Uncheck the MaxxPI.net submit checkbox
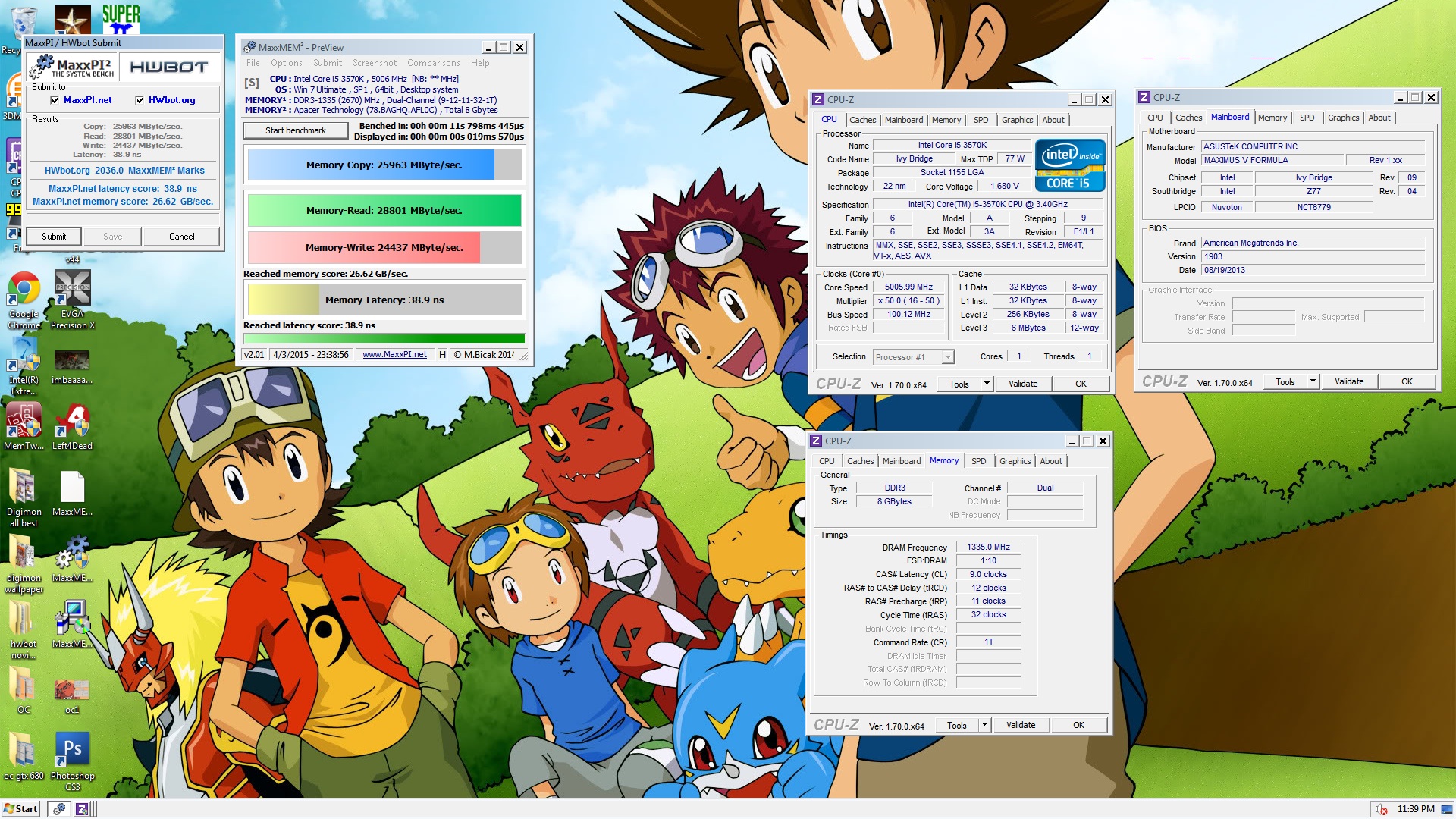 pos(55,100)
